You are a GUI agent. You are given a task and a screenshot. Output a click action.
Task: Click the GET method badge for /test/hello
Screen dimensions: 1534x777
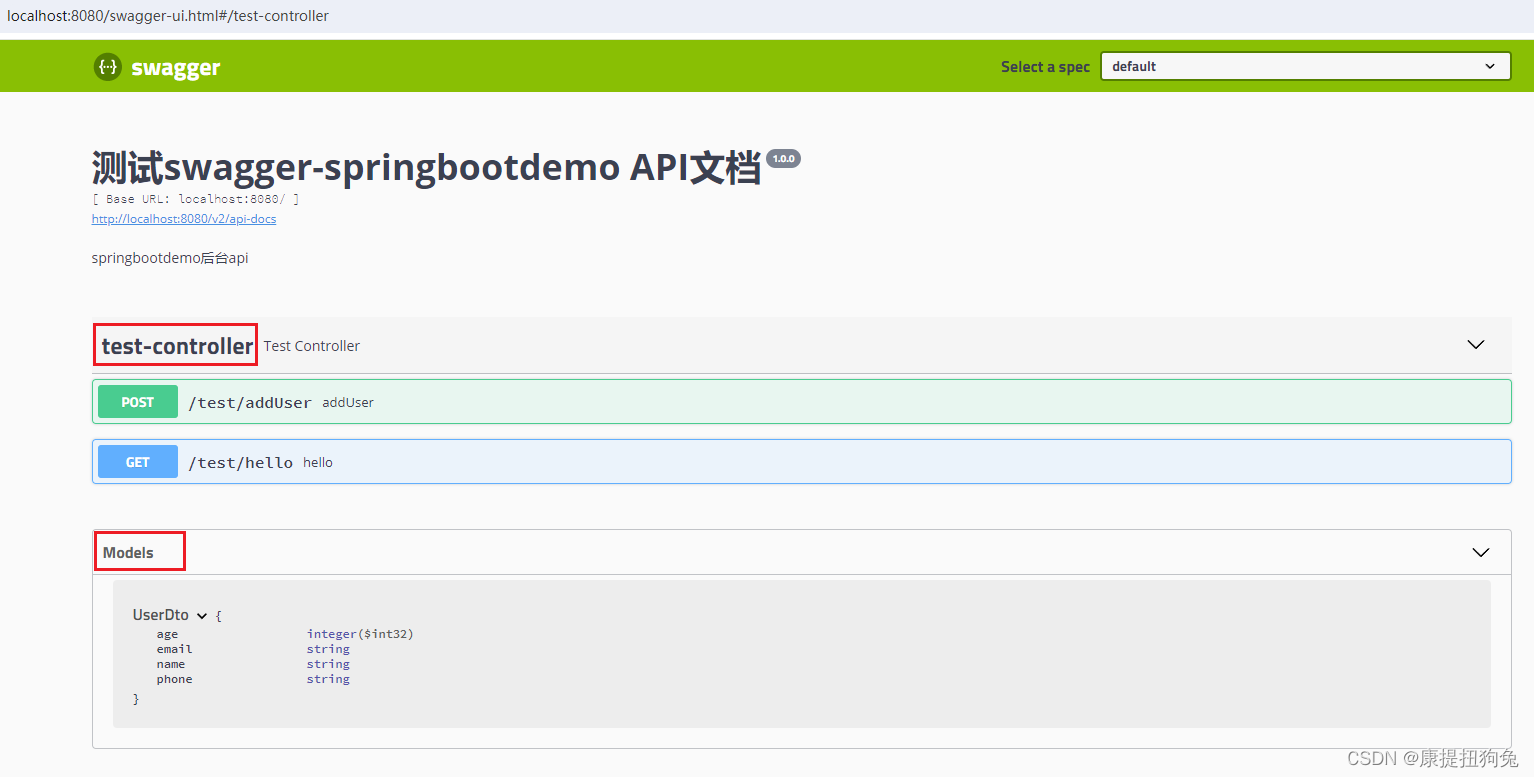138,462
